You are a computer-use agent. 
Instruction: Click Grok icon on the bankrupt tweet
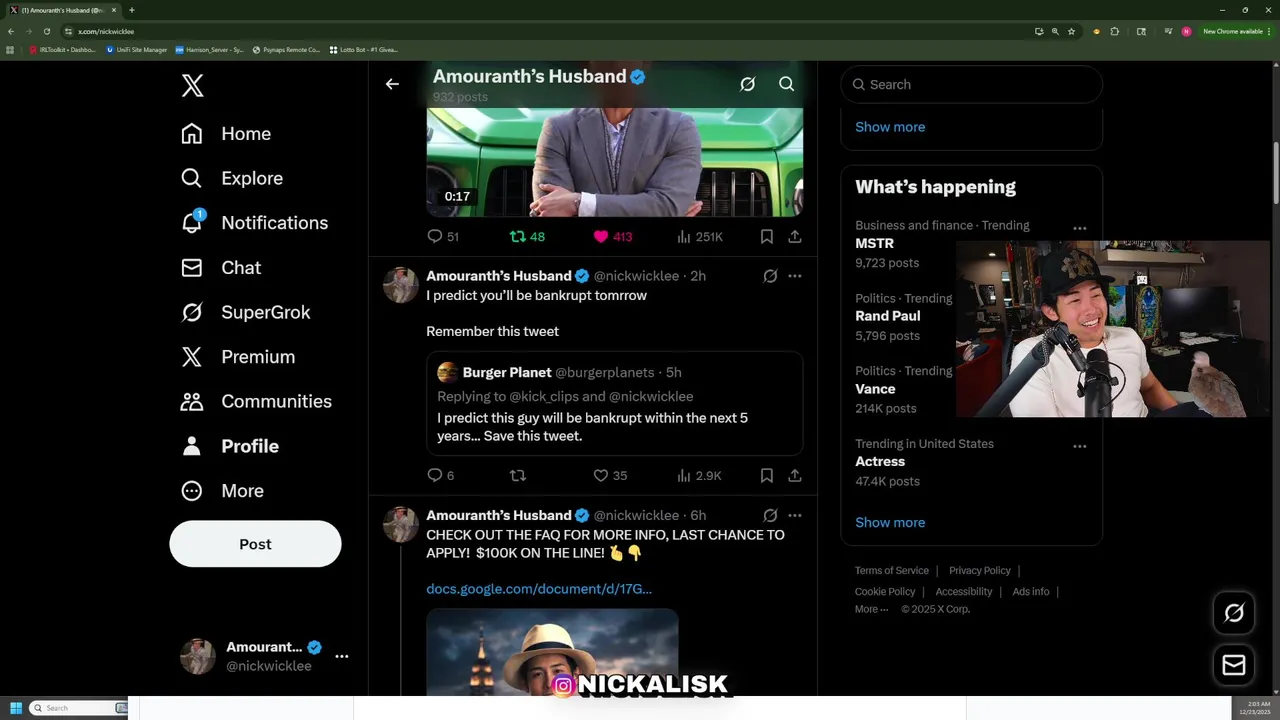click(x=770, y=276)
